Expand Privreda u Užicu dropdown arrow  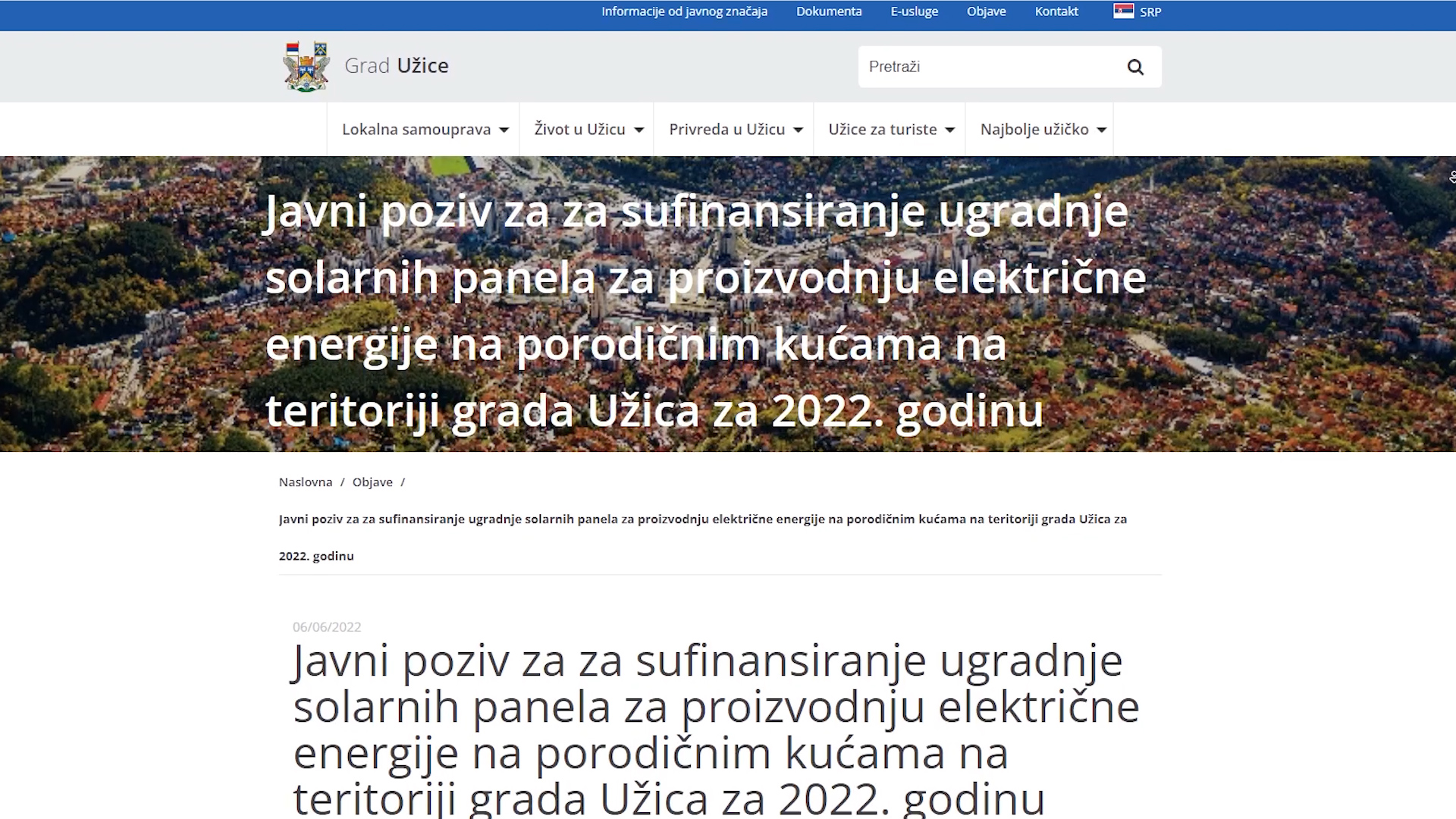click(x=798, y=130)
